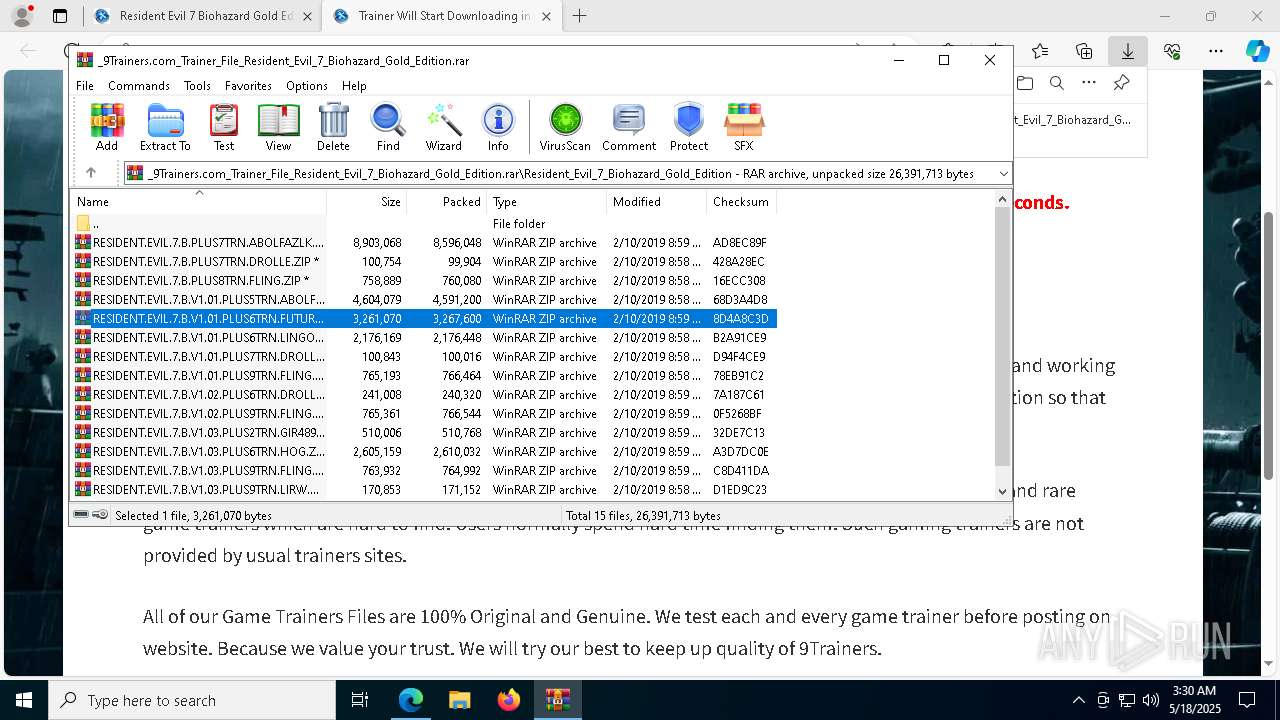Open the Options menu

point(306,86)
